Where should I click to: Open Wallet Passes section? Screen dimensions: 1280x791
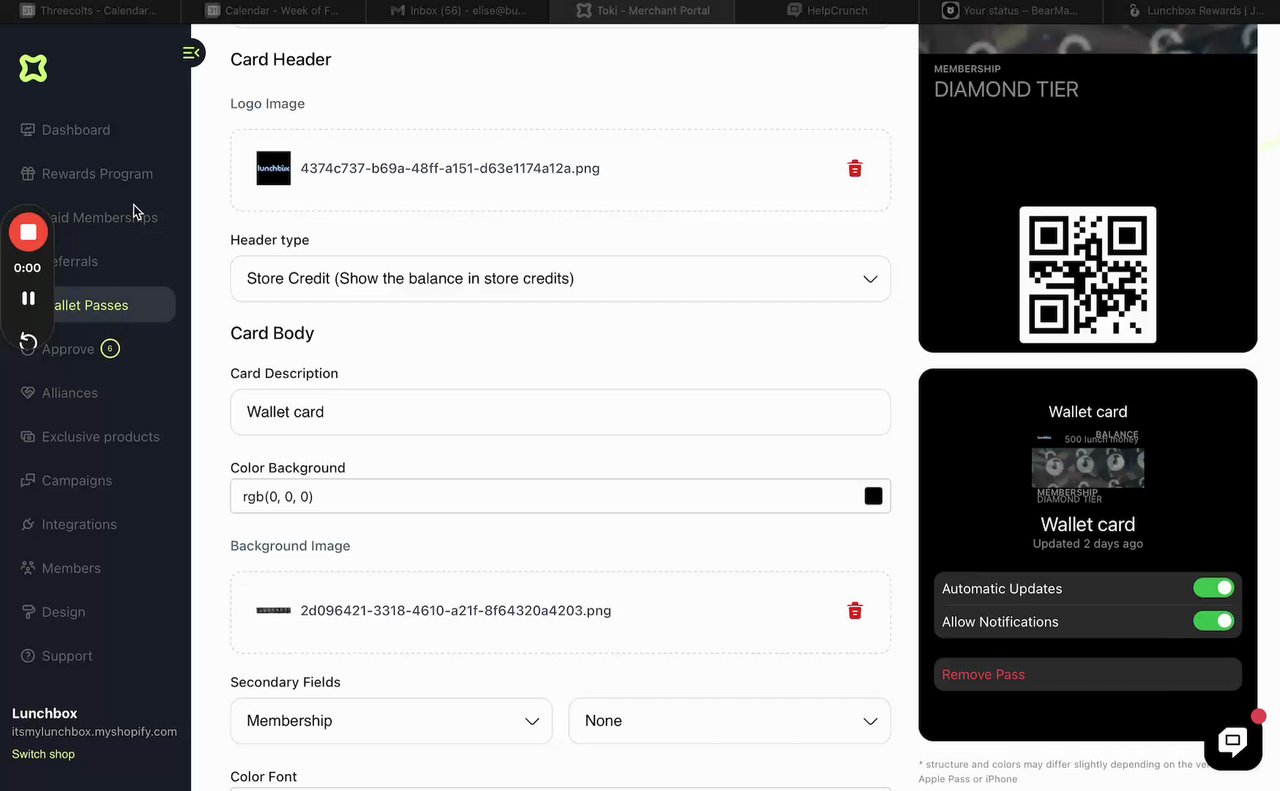click(x=90, y=305)
